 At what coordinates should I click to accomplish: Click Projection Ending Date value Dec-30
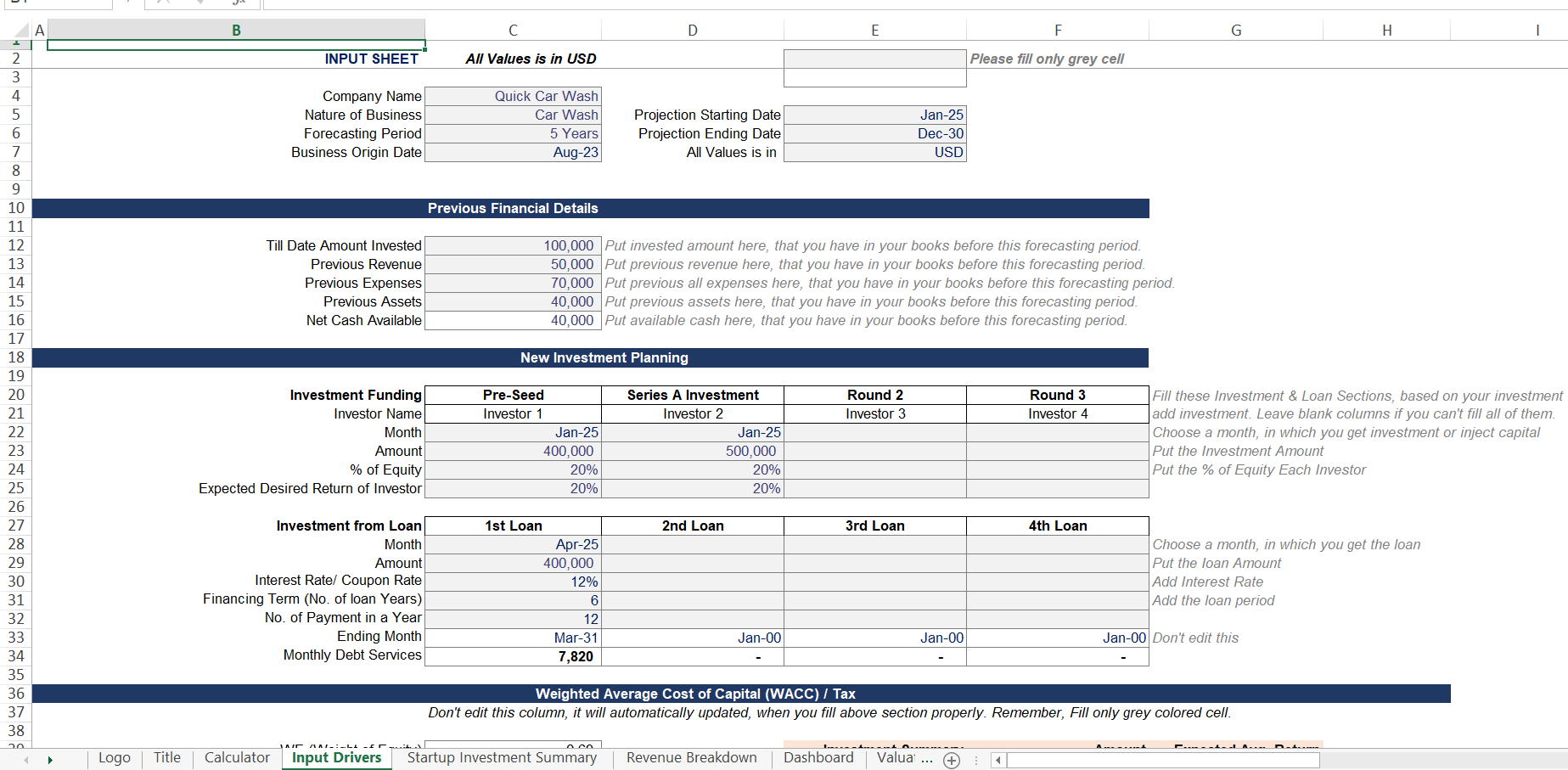pyautogui.click(x=875, y=133)
